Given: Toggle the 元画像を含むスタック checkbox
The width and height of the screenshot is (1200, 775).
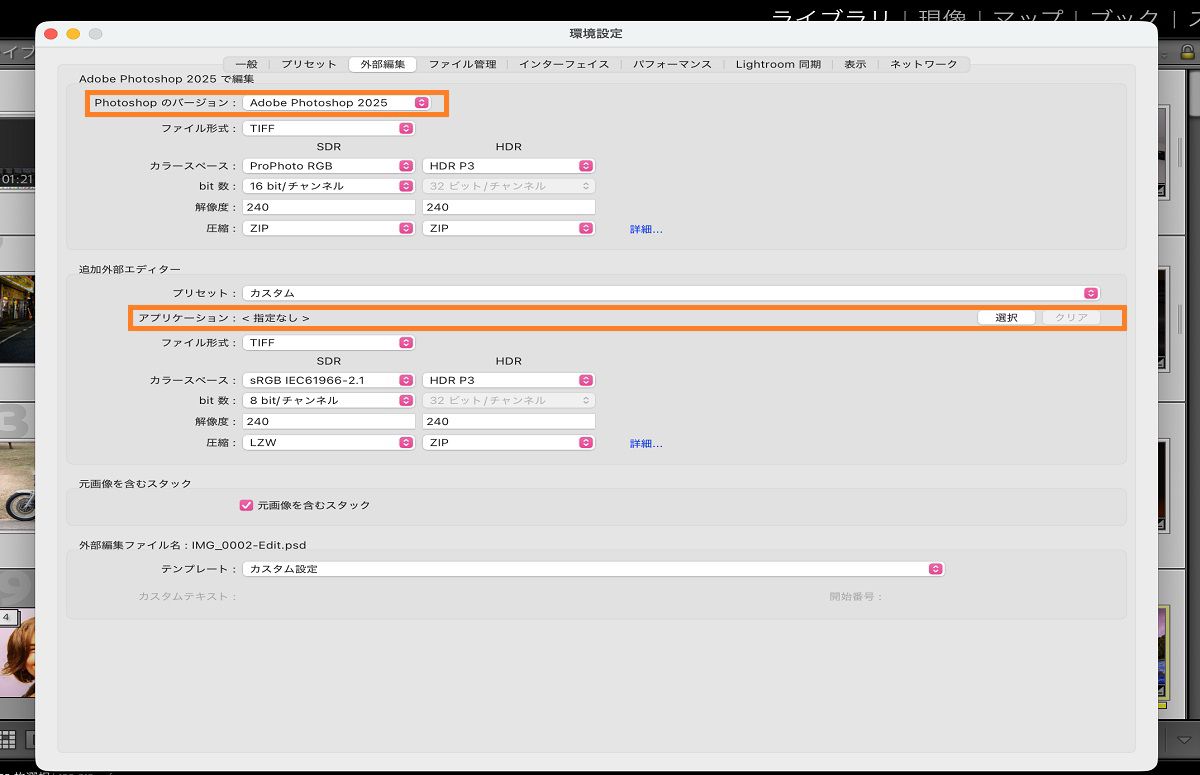Looking at the screenshot, I should pos(246,505).
